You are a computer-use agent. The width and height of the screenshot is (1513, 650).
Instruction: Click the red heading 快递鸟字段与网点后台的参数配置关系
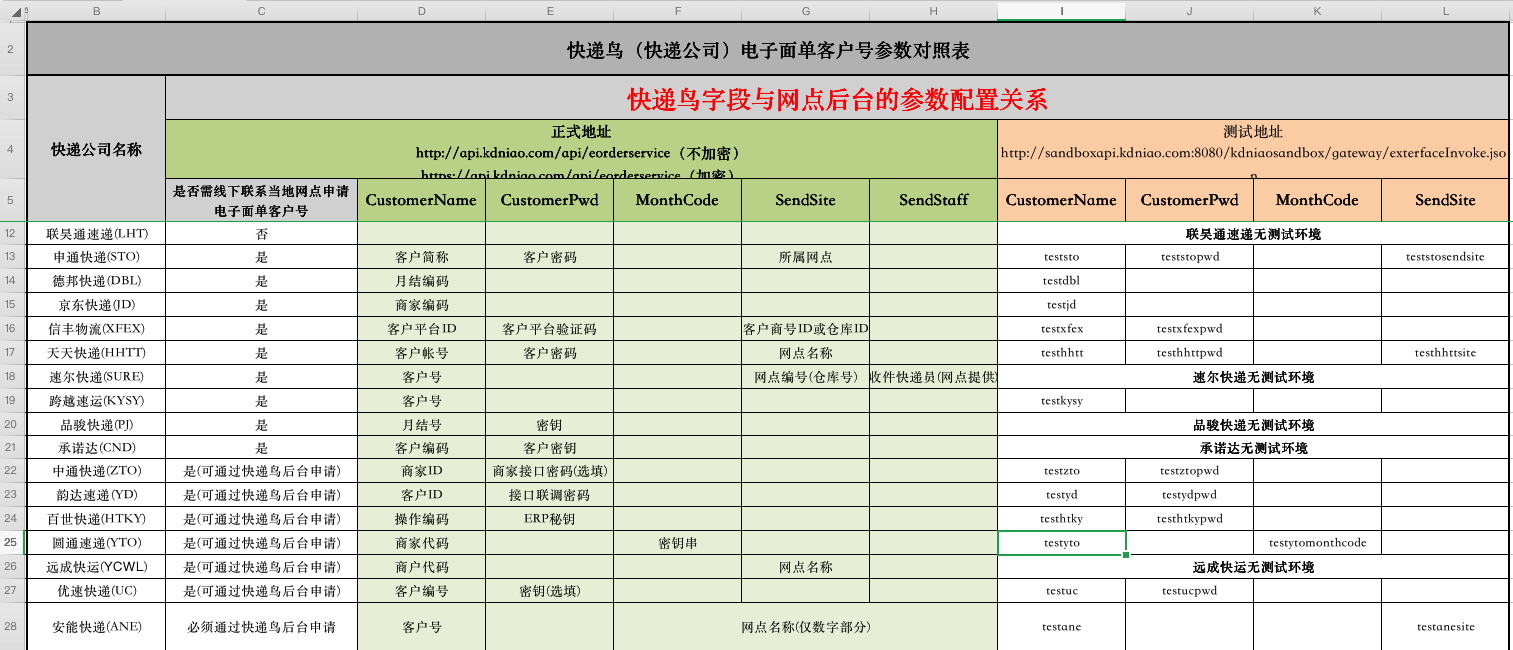coord(837,99)
